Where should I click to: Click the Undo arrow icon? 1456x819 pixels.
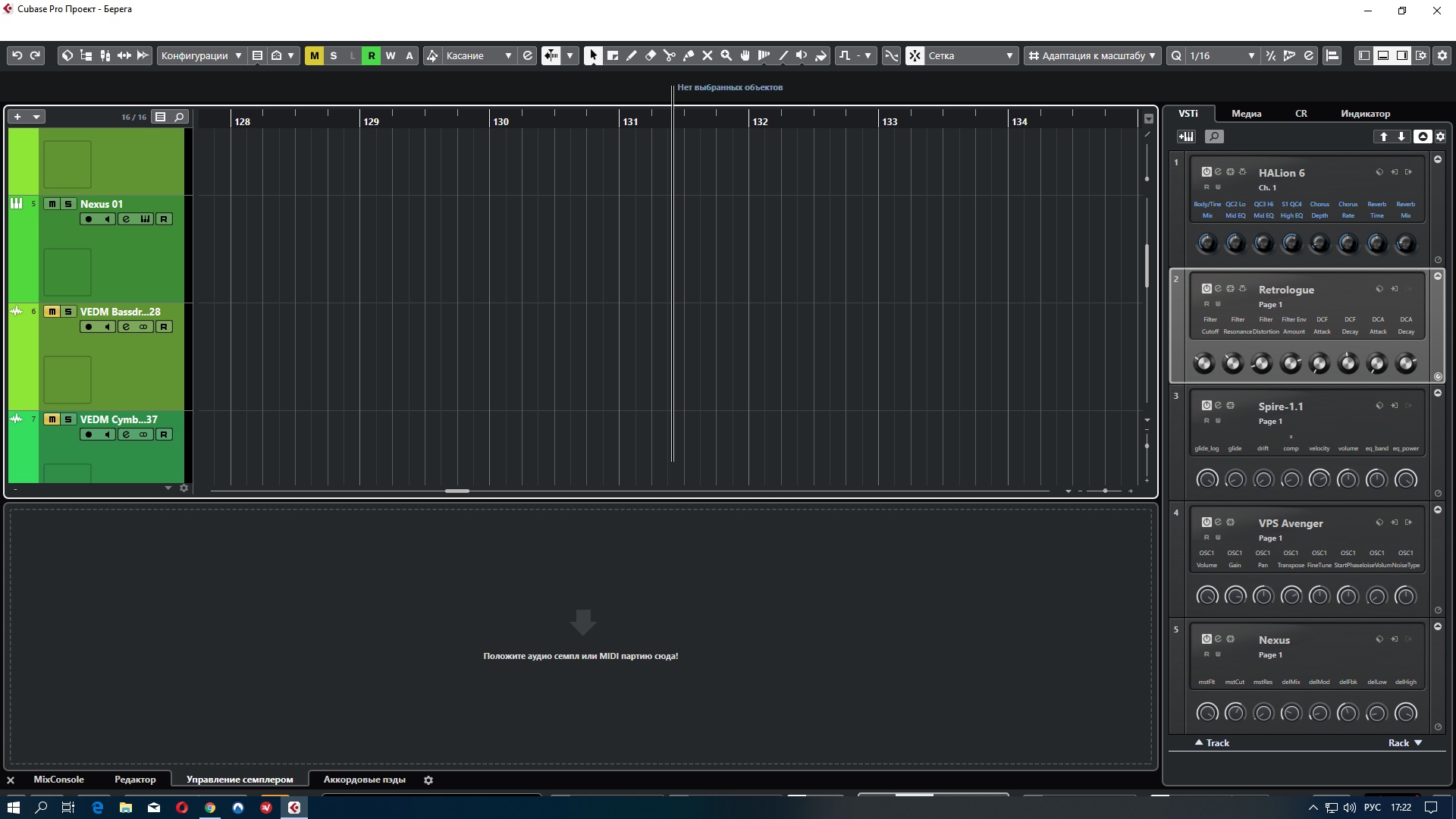(17, 55)
